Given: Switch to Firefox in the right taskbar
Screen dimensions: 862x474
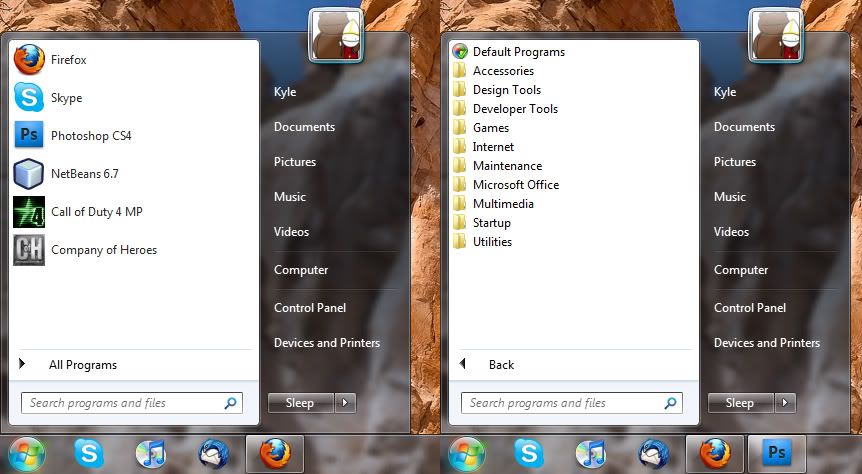Looking at the screenshot, I should tap(715, 454).
